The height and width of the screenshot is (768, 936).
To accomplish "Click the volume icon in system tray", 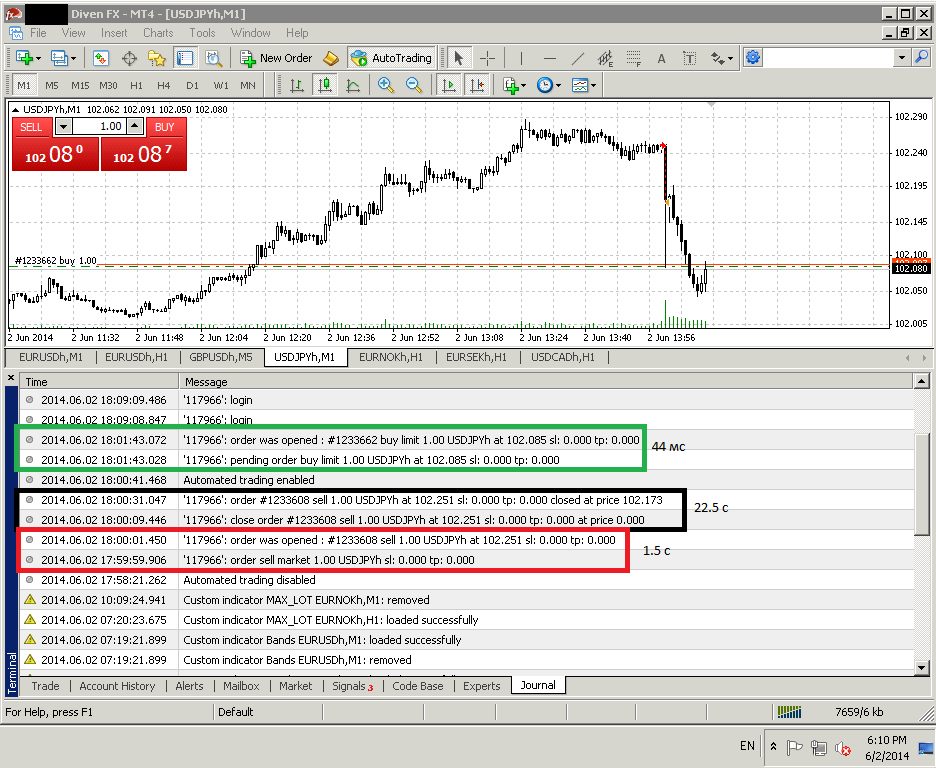I will coord(843,748).
